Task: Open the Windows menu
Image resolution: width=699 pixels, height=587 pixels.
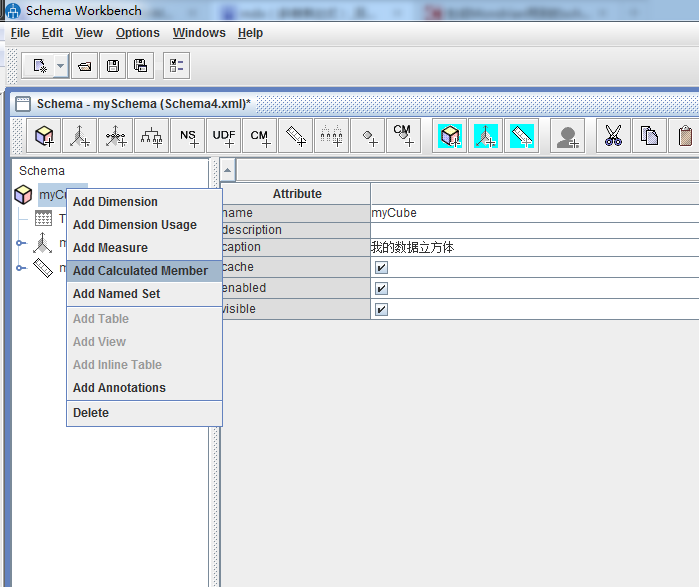Action: (x=199, y=33)
